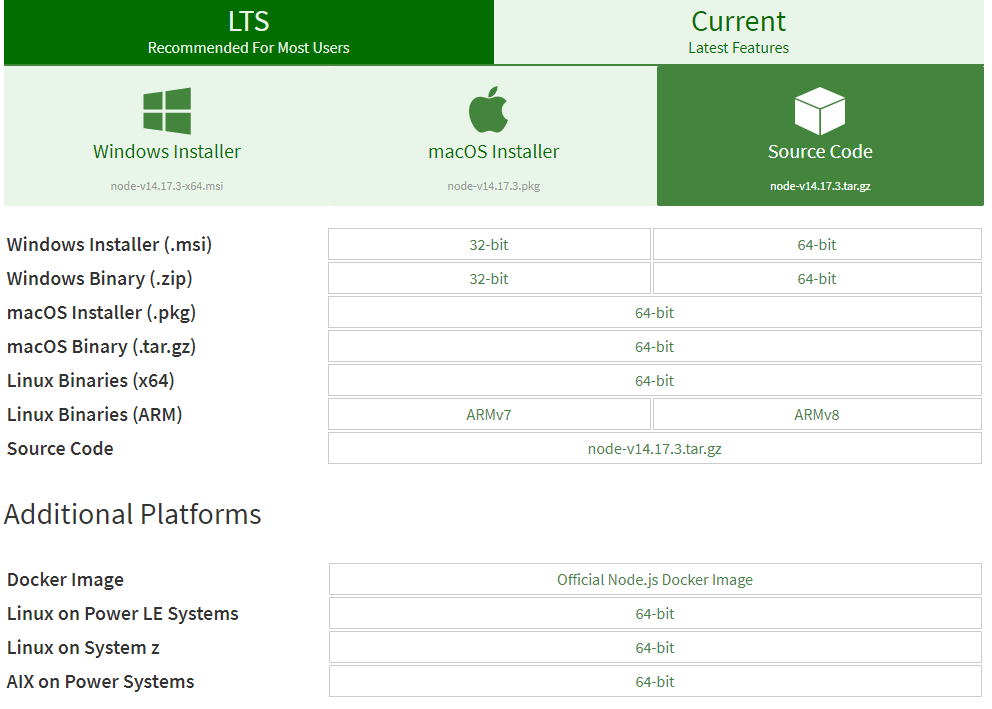Screen dimensions: 992x709
Task: Download node-v14.17.3-x64.msi under Windows Installer
Action: pyautogui.click(x=167, y=186)
